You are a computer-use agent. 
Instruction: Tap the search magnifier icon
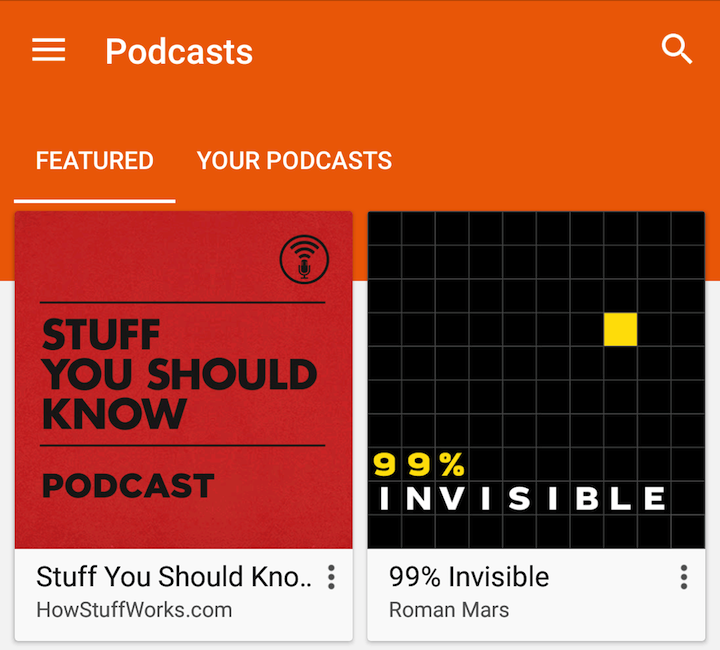tap(676, 49)
